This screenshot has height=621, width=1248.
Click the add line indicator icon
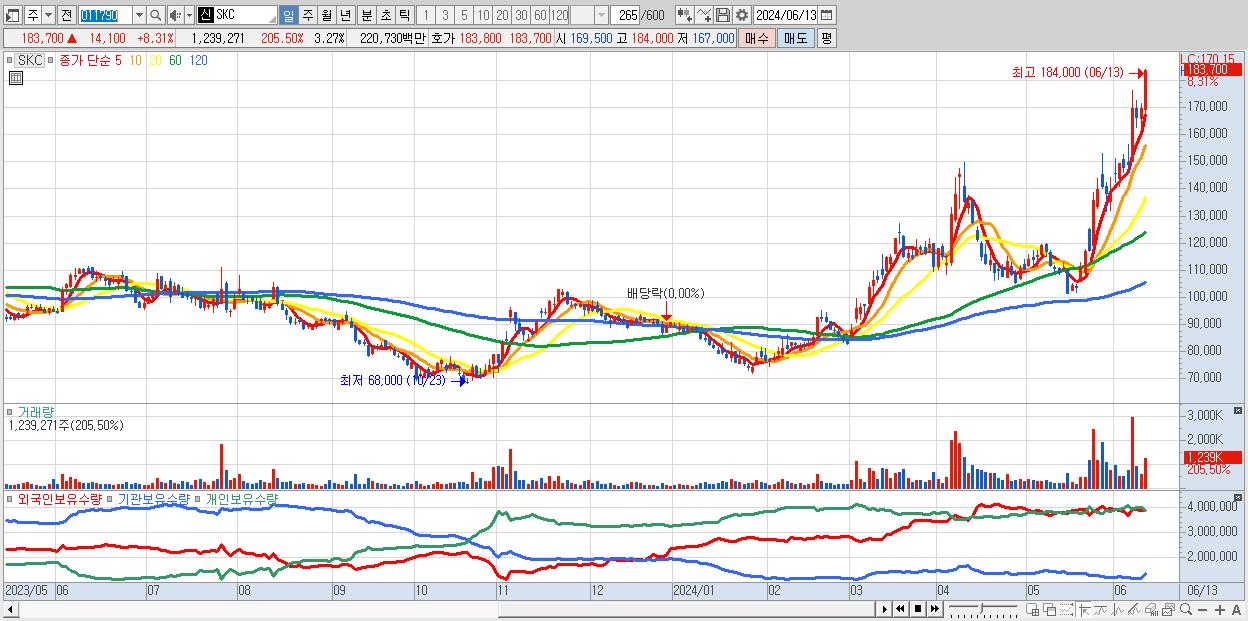tap(703, 15)
